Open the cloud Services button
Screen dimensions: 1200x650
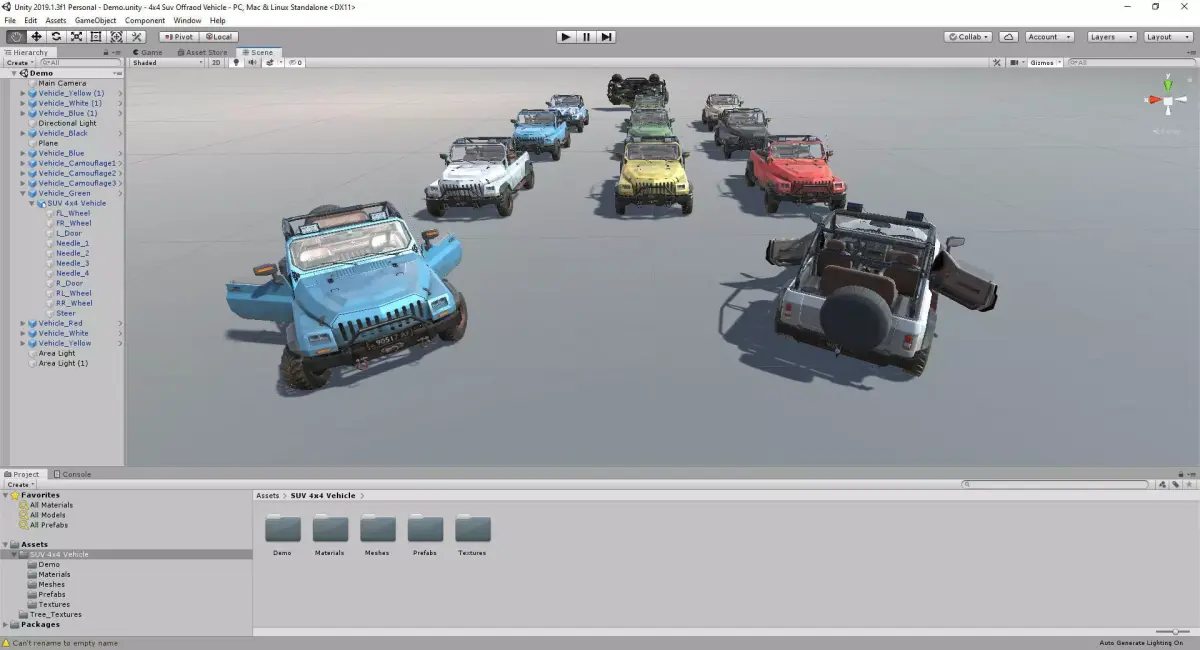(1009, 37)
